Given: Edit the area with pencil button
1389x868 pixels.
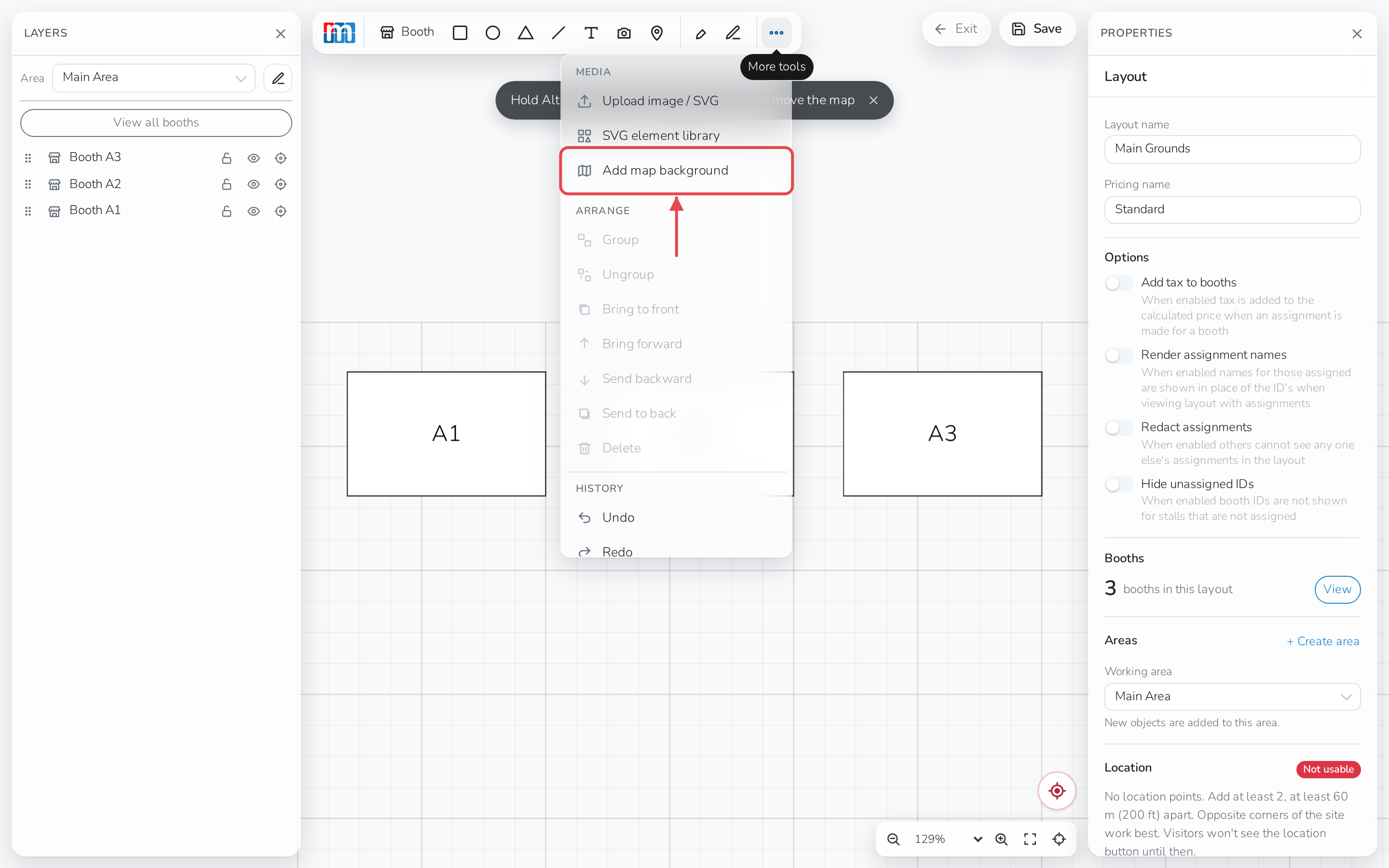Looking at the screenshot, I should (278, 78).
